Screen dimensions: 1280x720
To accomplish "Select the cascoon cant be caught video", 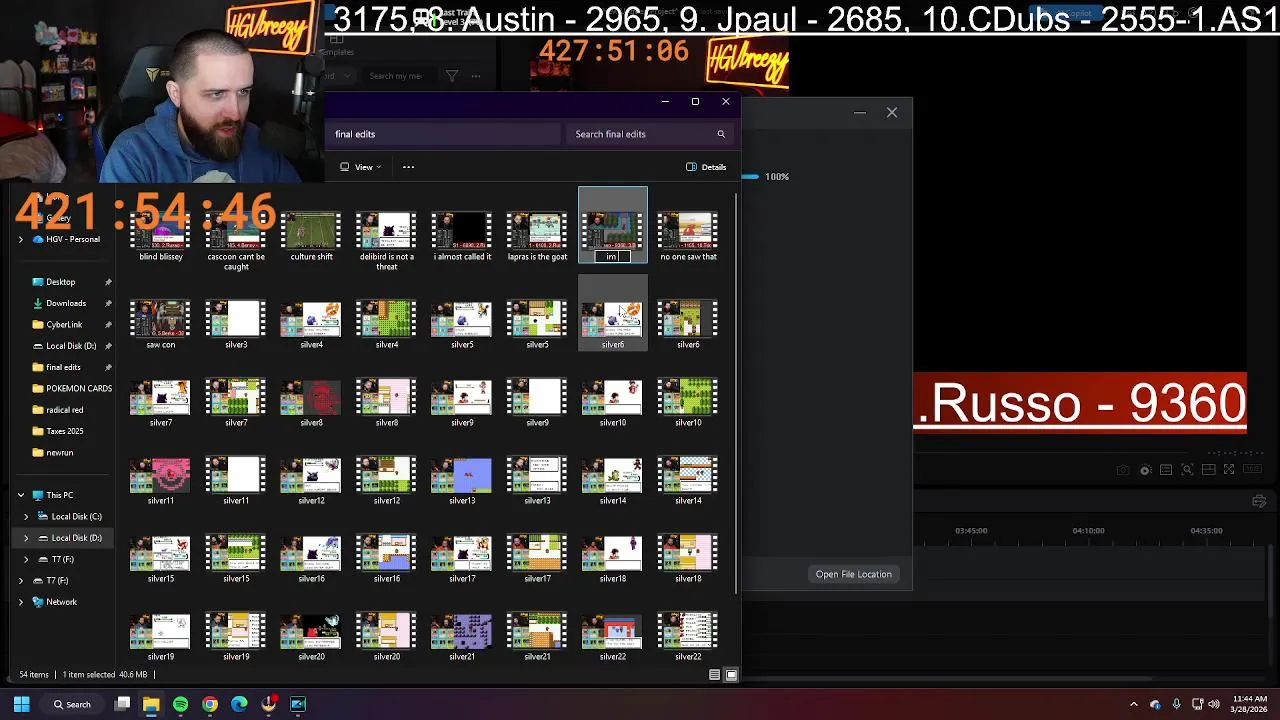I will click(236, 241).
